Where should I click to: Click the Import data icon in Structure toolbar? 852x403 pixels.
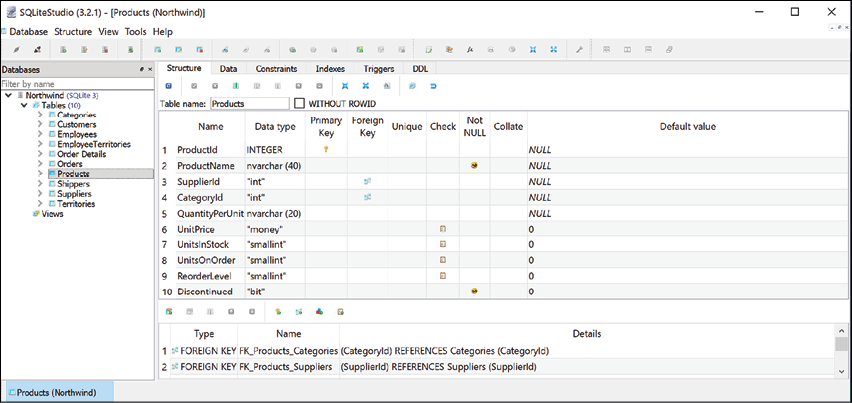[344, 86]
